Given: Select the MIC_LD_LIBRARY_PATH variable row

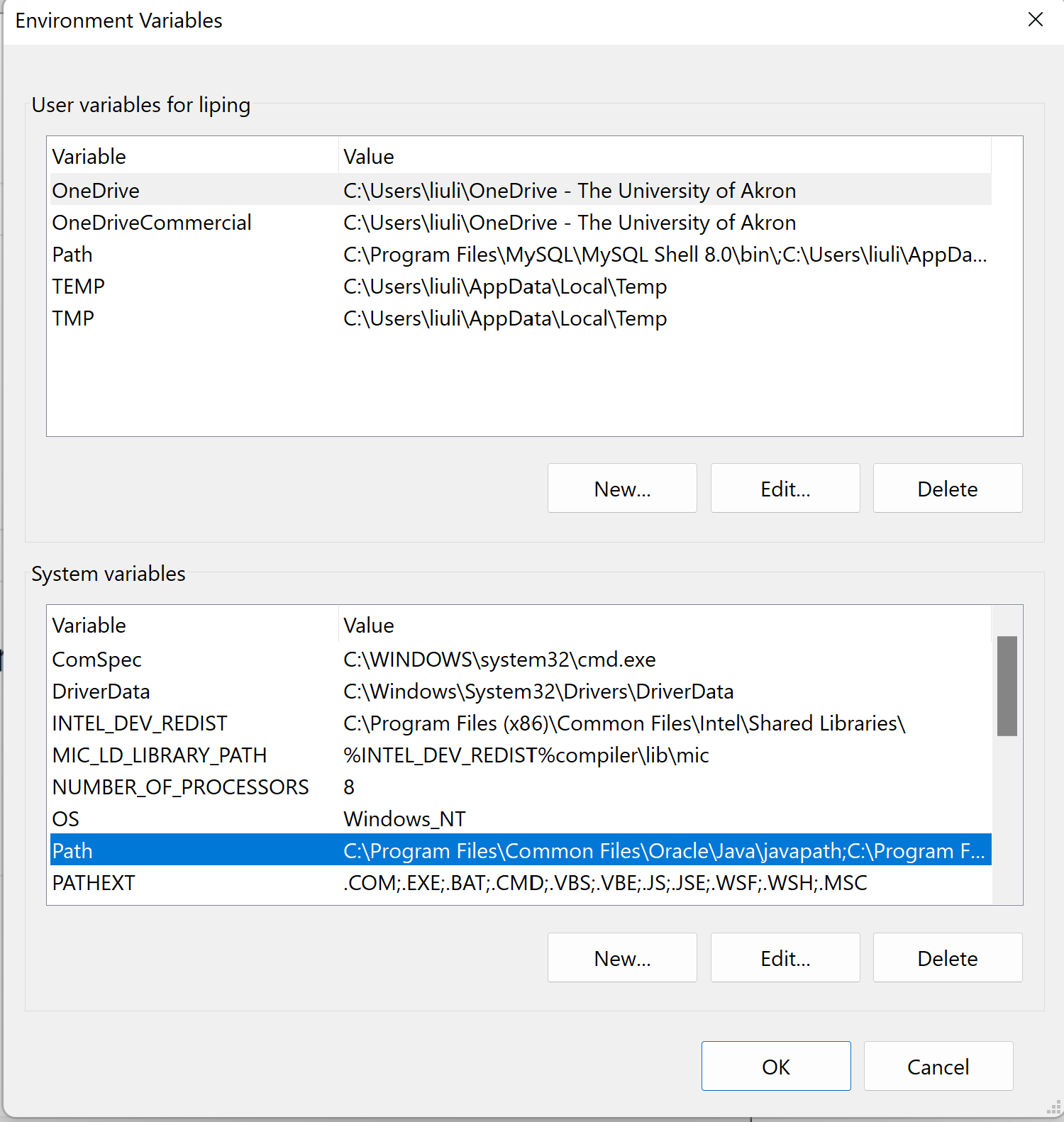Looking at the screenshot, I should coord(521,755).
